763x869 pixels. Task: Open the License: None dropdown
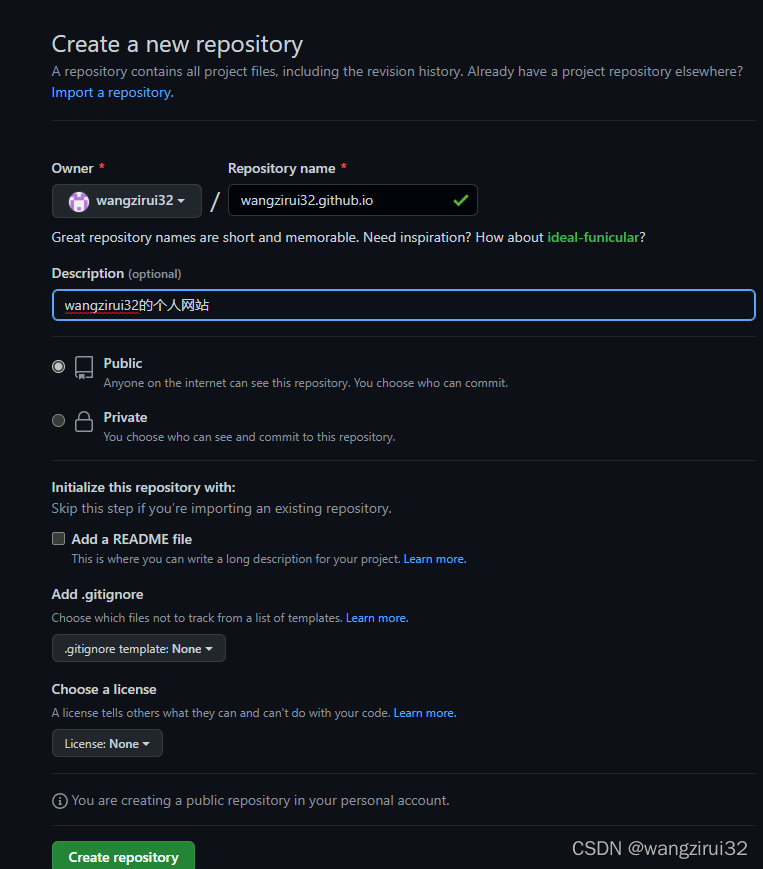(x=107, y=743)
